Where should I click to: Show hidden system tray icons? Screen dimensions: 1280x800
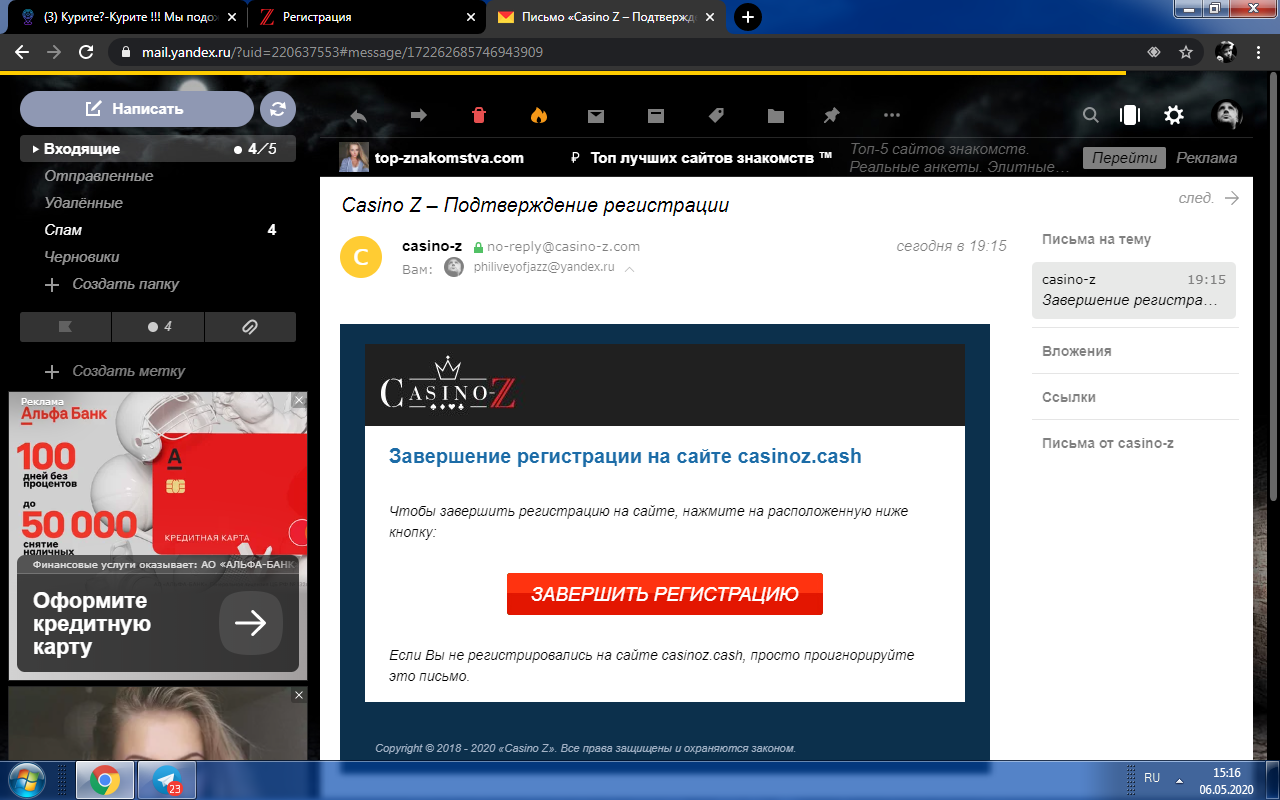(x=1180, y=779)
